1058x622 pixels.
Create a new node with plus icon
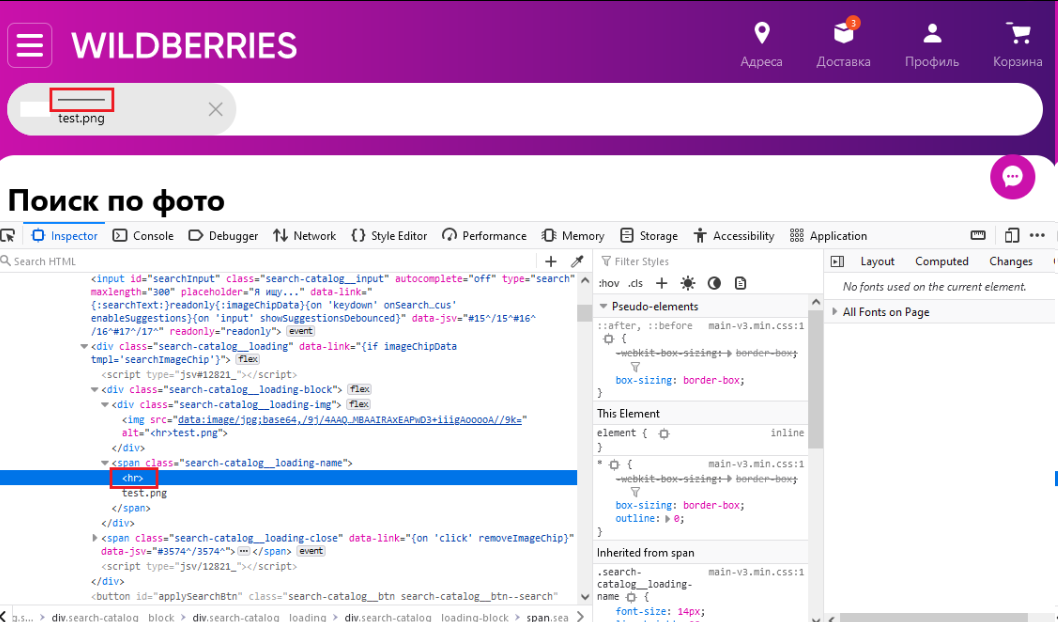click(x=551, y=261)
